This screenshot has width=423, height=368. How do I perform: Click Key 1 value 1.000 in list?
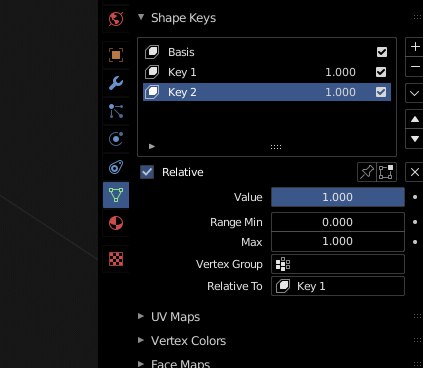coord(340,72)
